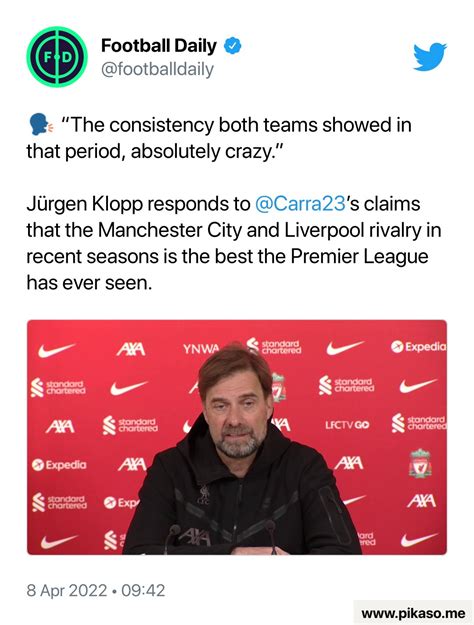Viewport: 474px width, 625px height.
Task: Click the Football Daily account name
Action: pyautogui.click(x=159, y=45)
